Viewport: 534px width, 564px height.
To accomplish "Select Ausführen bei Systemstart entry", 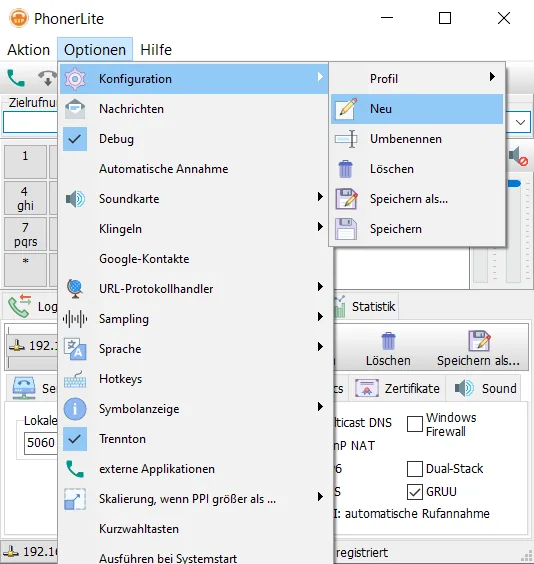I will pyautogui.click(x=194, y=558).
